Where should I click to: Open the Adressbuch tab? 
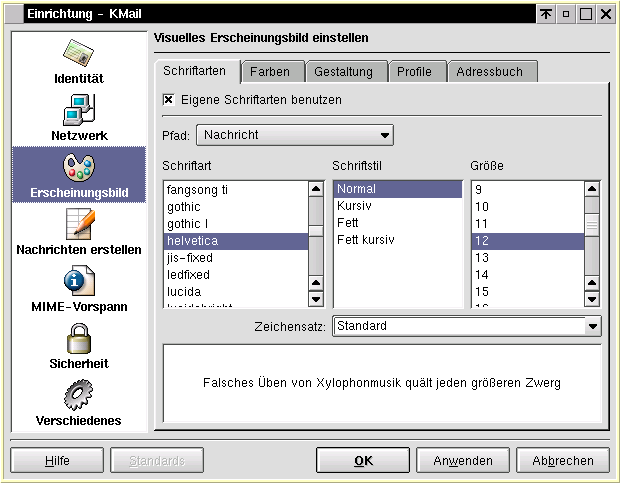[491, 72]
